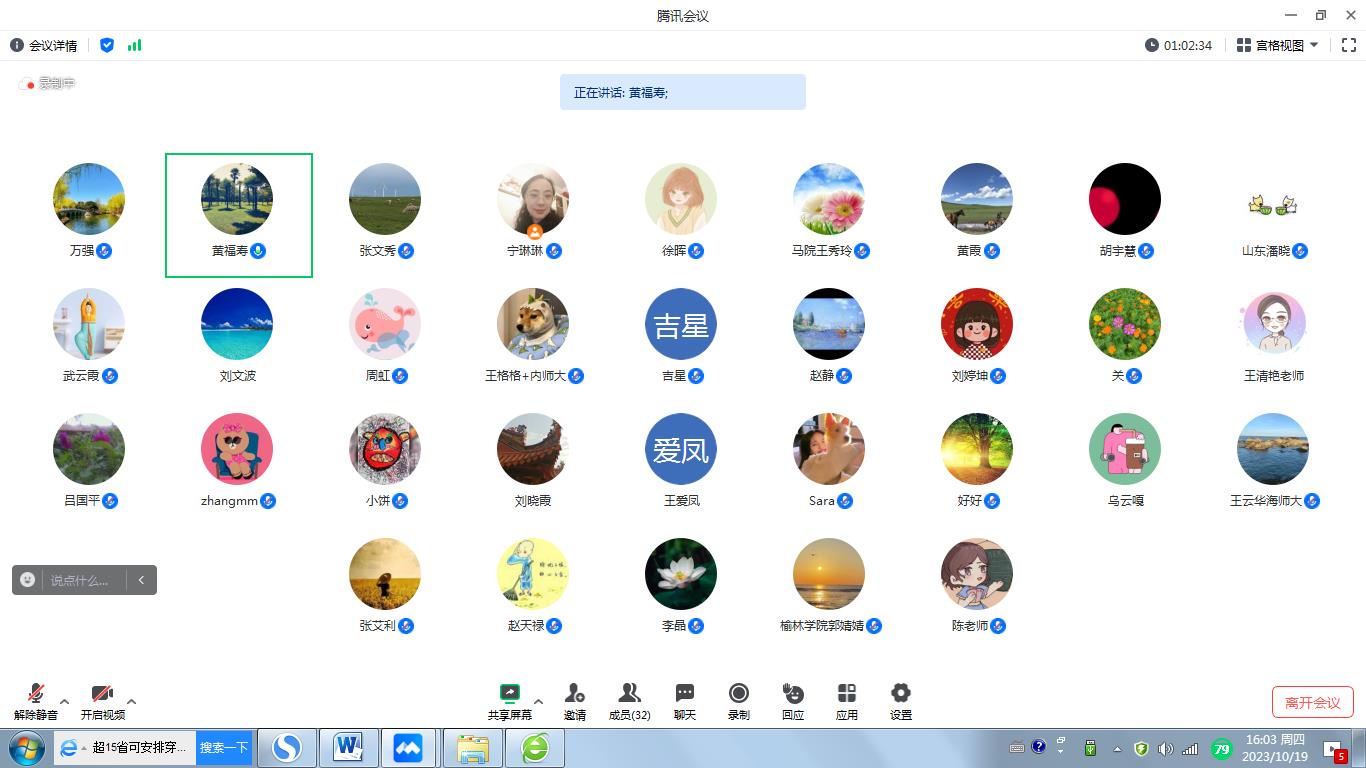Open the 设置 settings gear
Image resolution: width=1366 pixels, height=768 pixels.
pyautogui.click(x=901, y=694)
